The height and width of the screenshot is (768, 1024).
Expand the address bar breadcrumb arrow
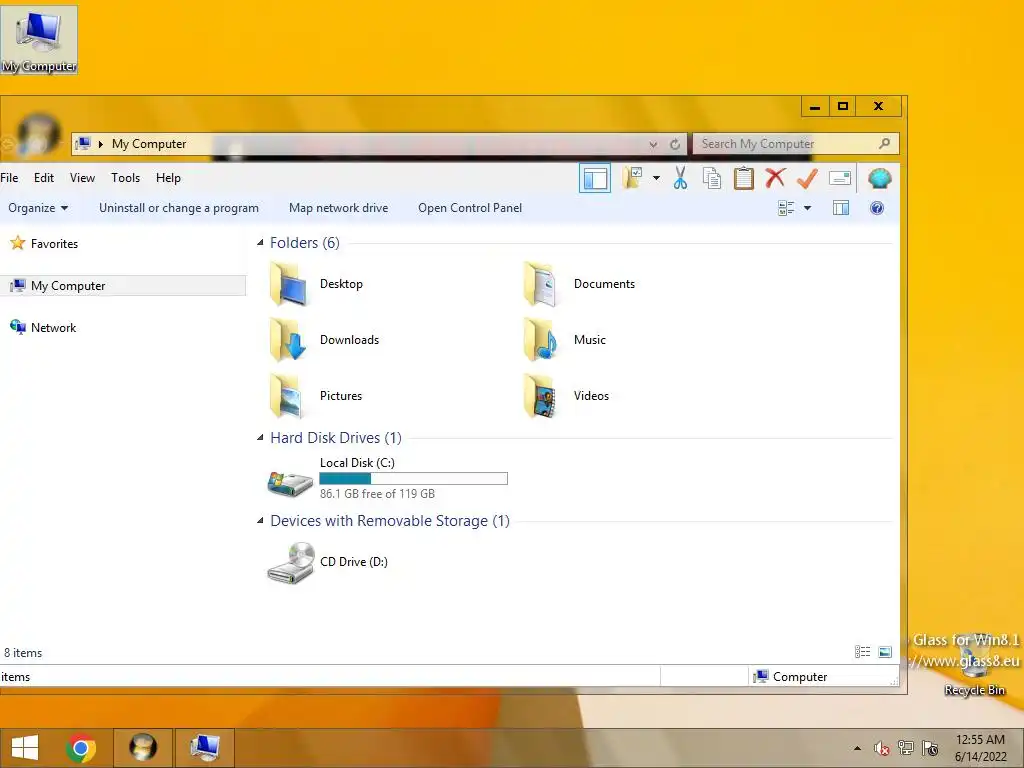[101, 144]
